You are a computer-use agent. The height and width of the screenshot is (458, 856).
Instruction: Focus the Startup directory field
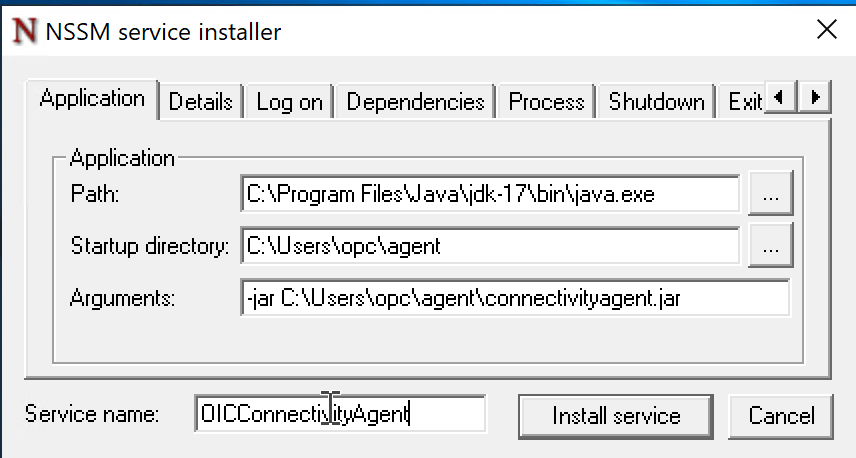pos(490,246)
